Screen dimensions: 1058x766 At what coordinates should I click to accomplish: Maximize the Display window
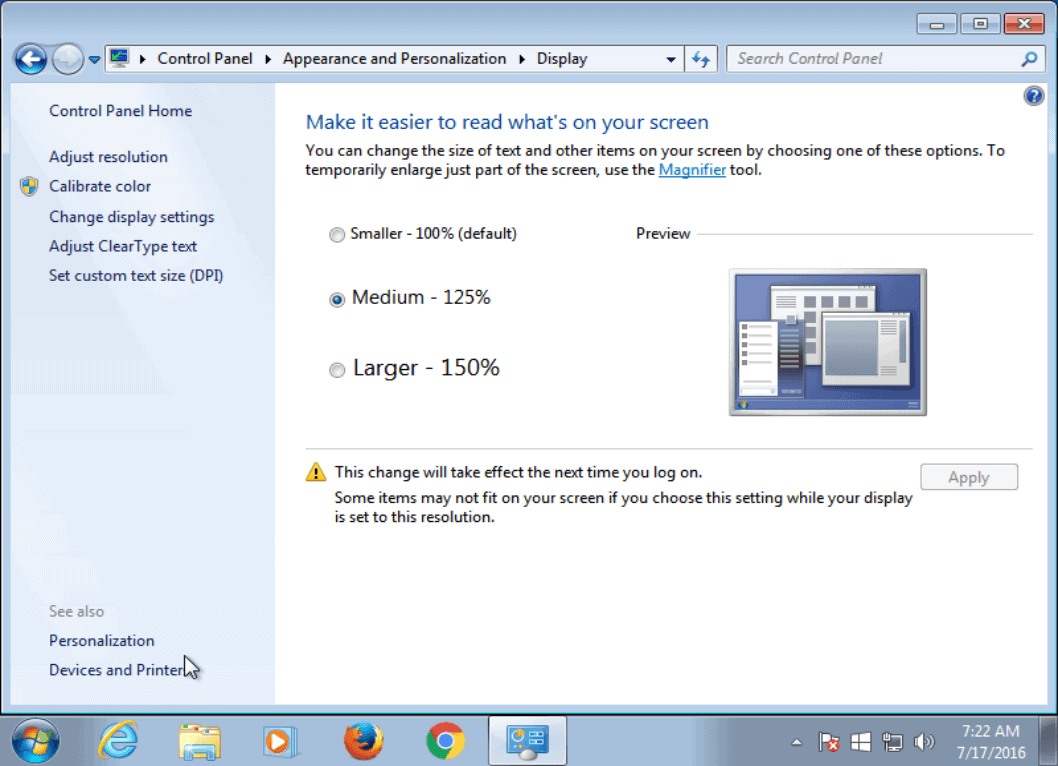tap(980, 24)
